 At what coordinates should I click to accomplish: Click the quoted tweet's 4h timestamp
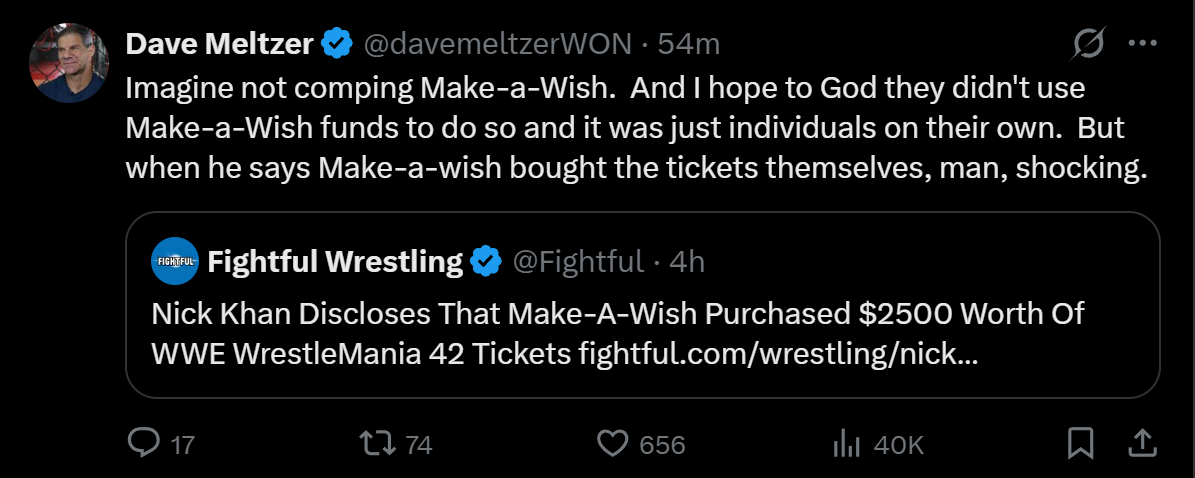(x=687, y=262)
